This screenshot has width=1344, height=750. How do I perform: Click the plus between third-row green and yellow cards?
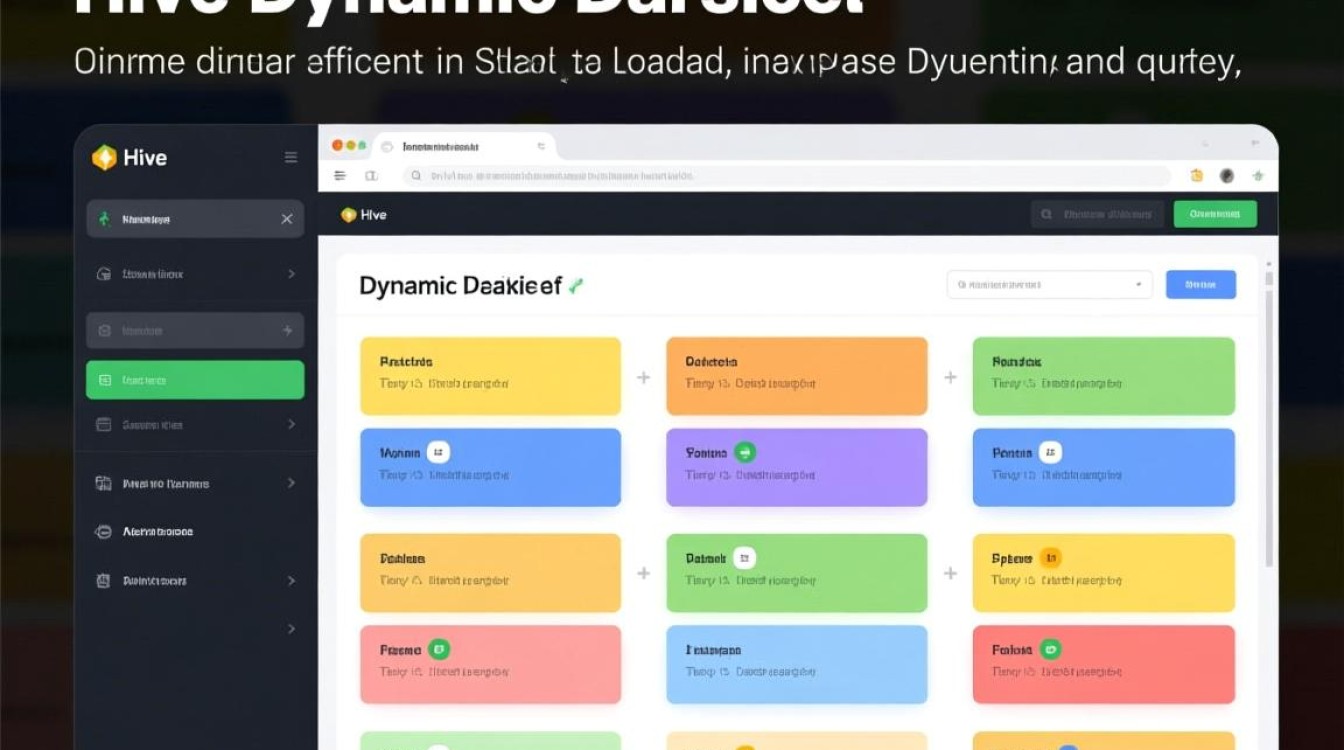950,573
